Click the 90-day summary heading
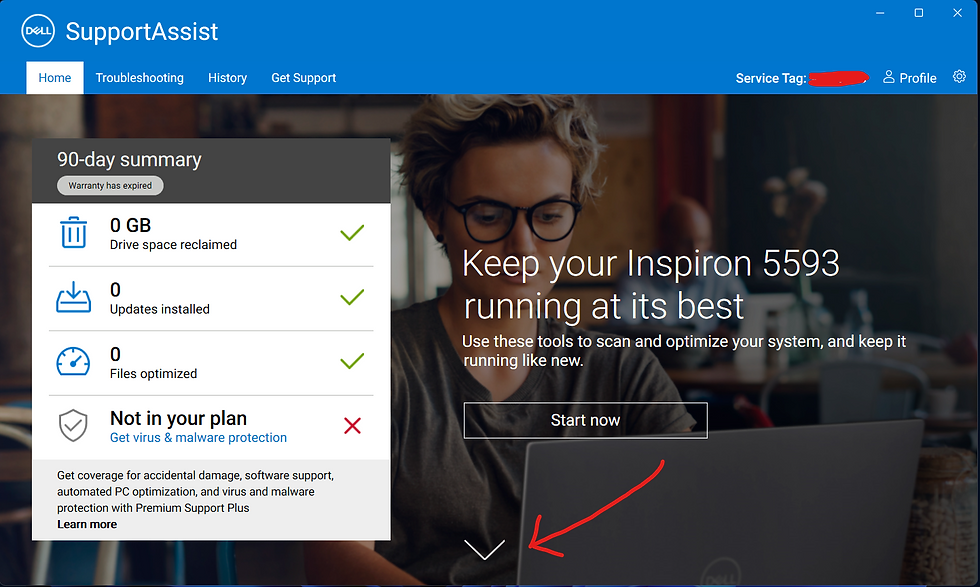 [x=129, y=159]
